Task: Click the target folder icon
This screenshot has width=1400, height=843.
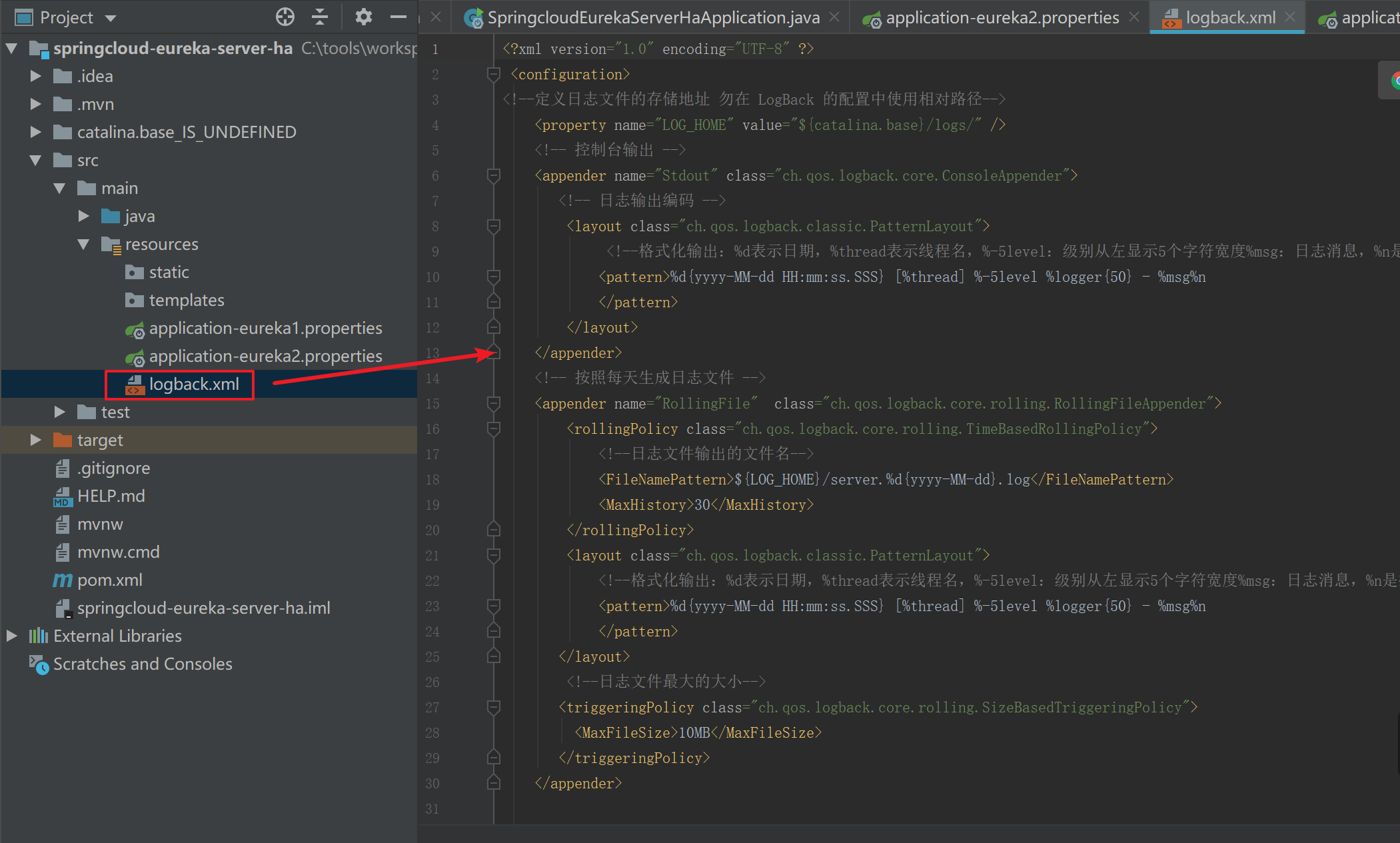Action: [63, 440]
